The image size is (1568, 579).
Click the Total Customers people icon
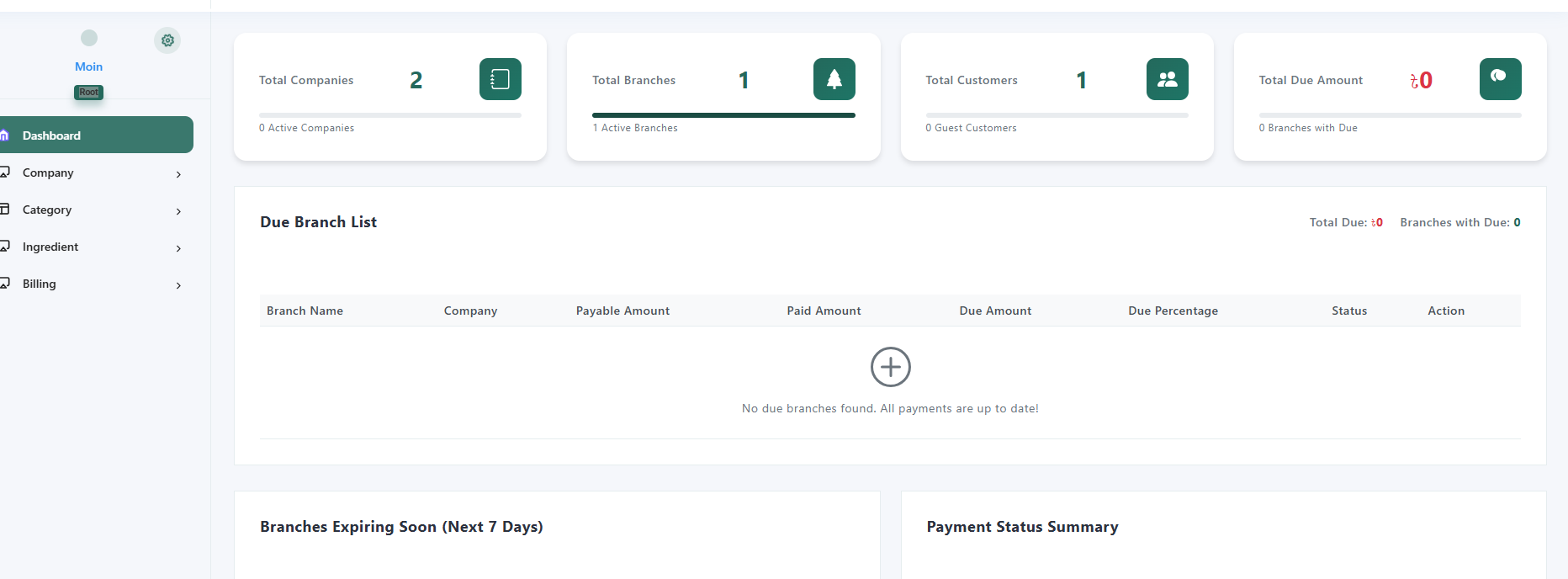click(x=1168, y=79)
